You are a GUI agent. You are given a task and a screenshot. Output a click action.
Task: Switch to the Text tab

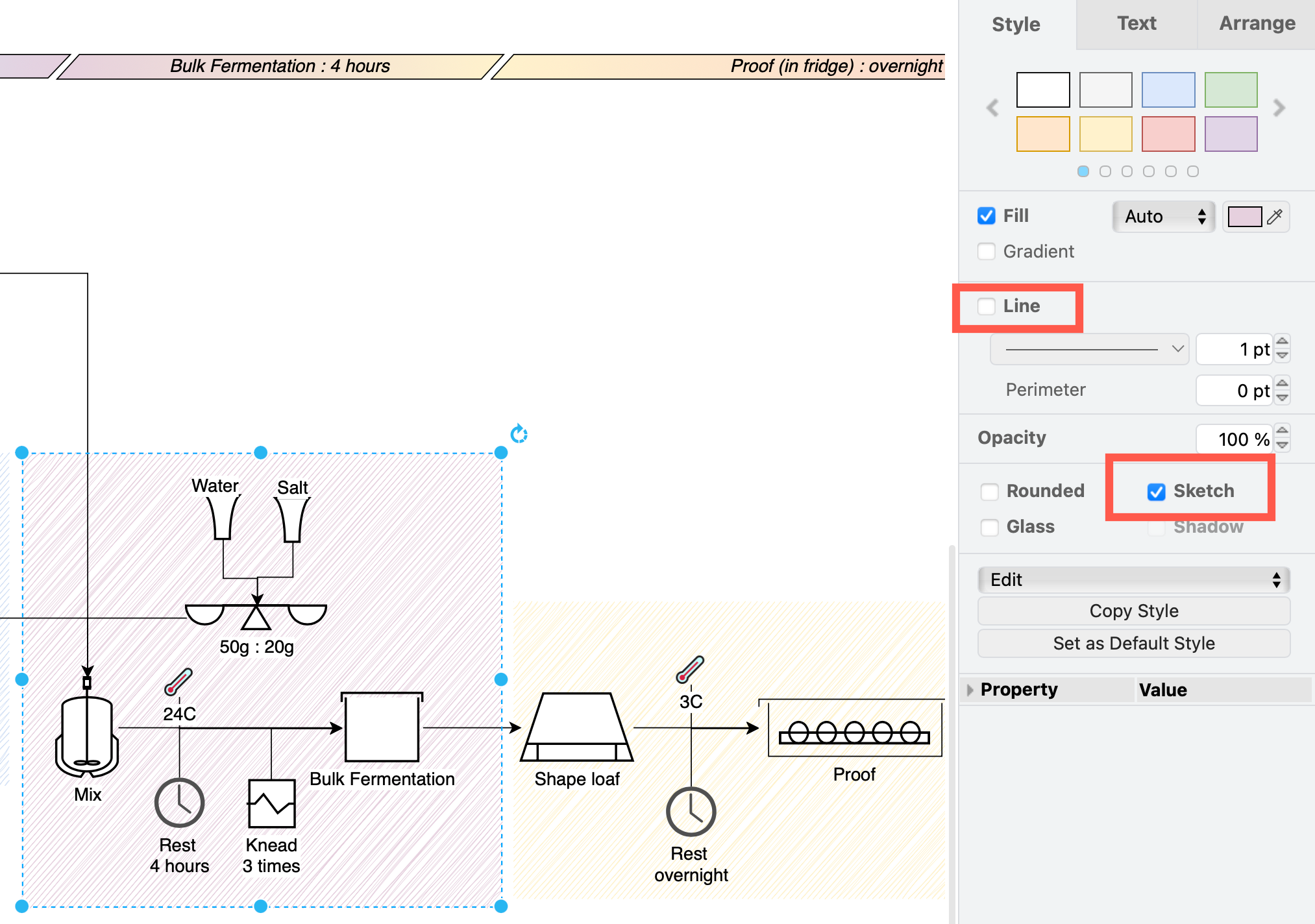click(1137, 23)
